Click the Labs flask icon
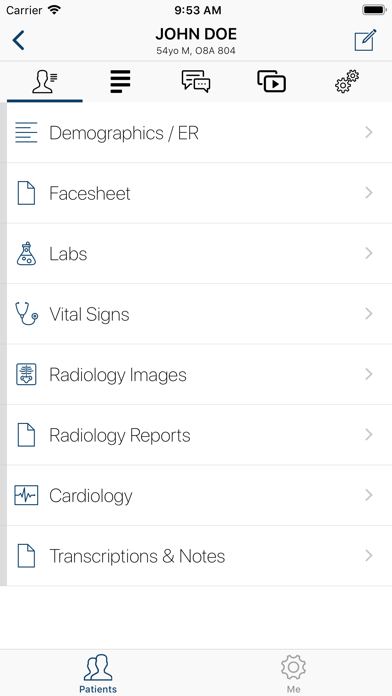Viewport: 392px width, 696px height. pos(26,254)
